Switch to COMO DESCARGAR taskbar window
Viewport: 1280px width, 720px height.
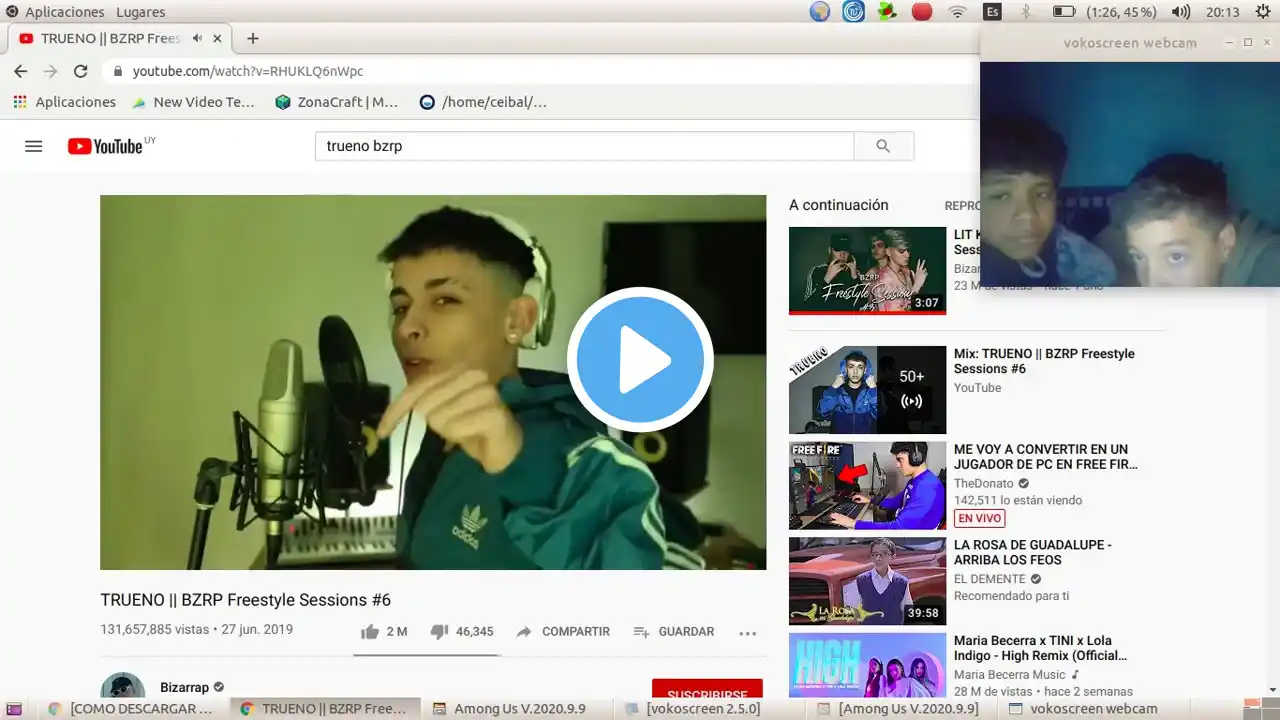coord(131,709)
